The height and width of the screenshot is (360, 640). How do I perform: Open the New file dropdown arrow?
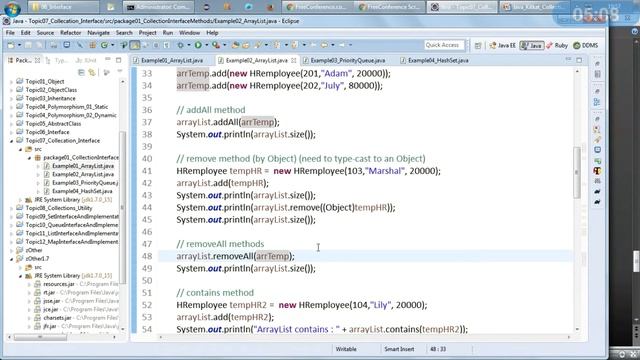[19, 45]
